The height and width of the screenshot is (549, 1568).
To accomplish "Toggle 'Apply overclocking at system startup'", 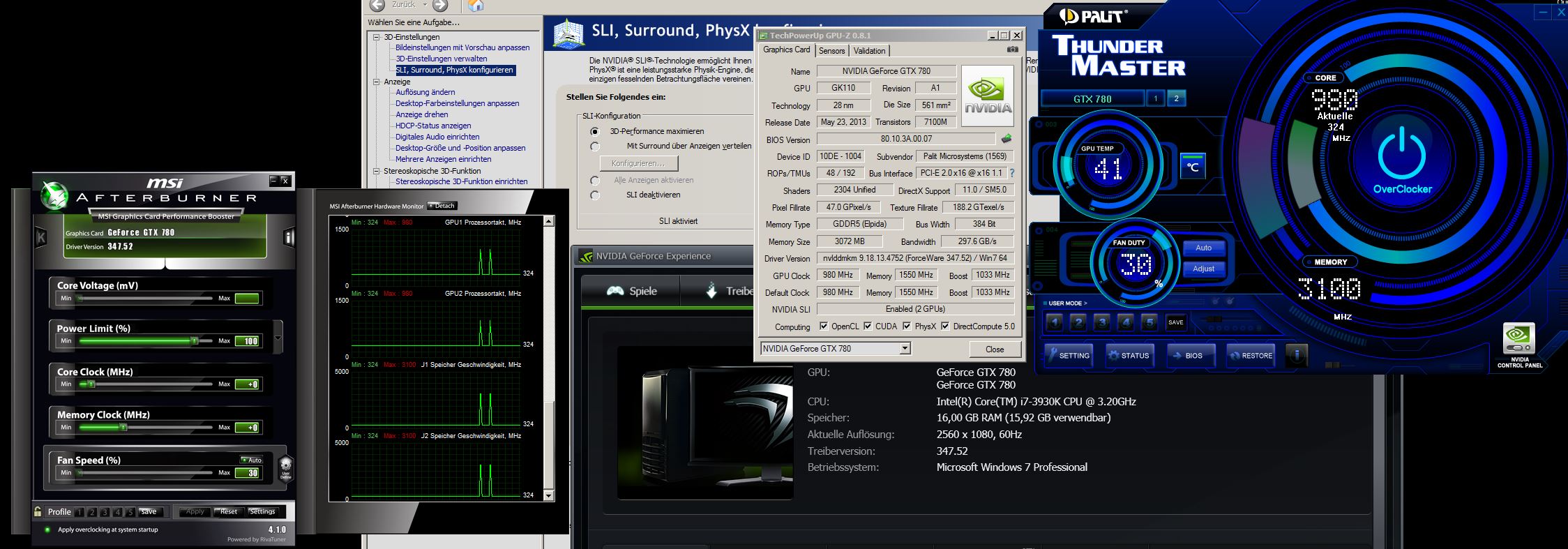I will pyautogui.click(x=47, y=529).
